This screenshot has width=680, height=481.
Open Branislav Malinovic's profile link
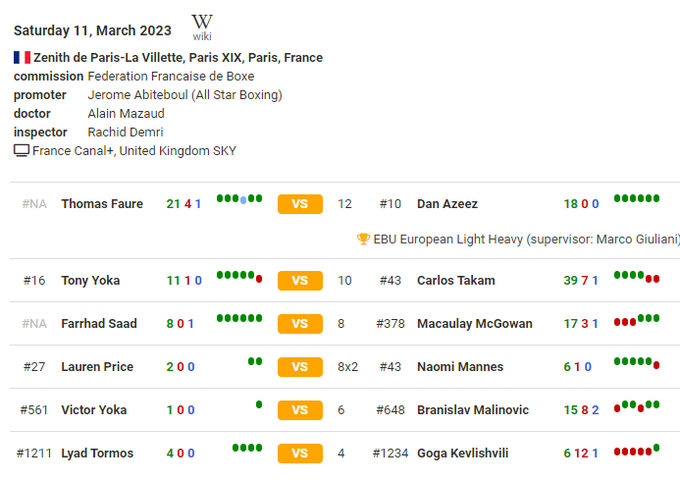472,410
